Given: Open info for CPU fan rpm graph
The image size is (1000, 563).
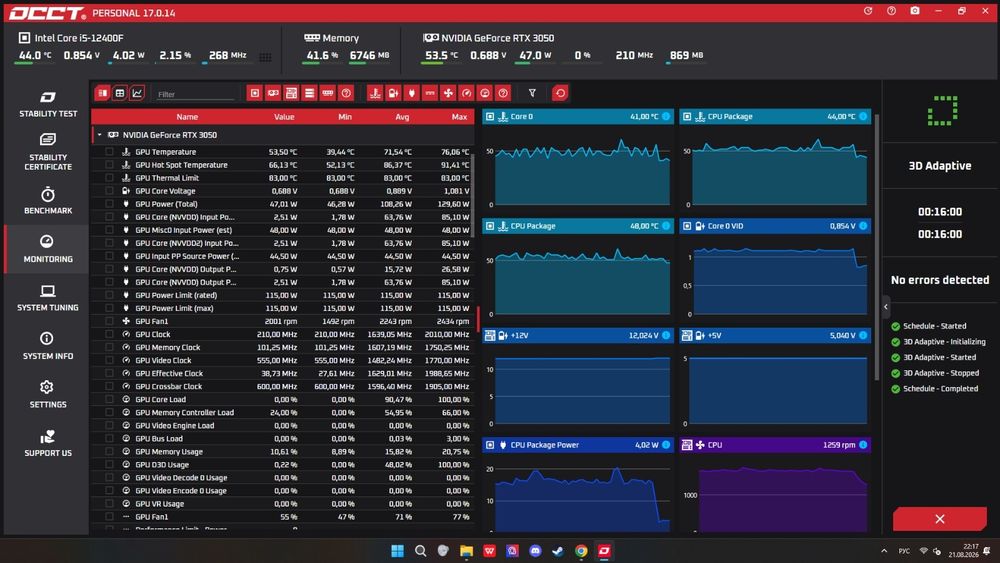Looking at the screenshot, I should coord(863,445).
